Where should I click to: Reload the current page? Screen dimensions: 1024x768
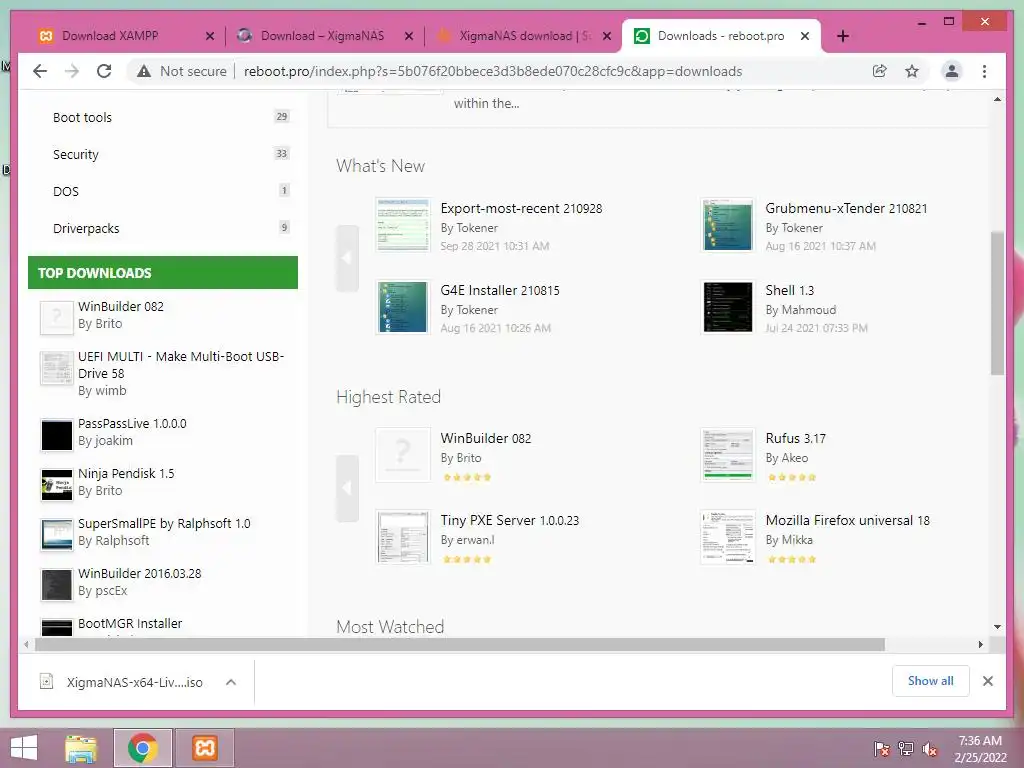(x=104, y=71)
